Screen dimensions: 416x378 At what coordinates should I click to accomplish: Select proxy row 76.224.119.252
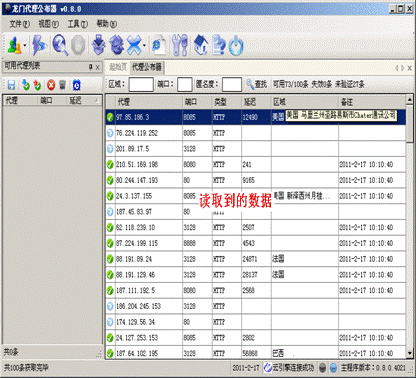click(256, 133)
